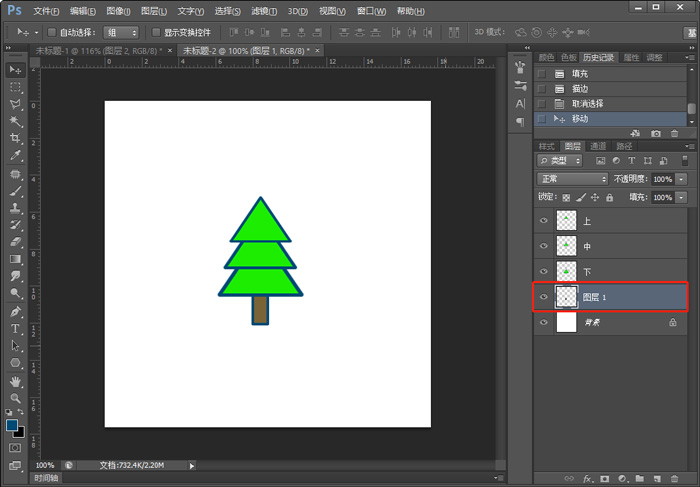This screenshot has height=487, width=700.
Task: Open the 组 auto-select dropdown
Action: point(121,32)
